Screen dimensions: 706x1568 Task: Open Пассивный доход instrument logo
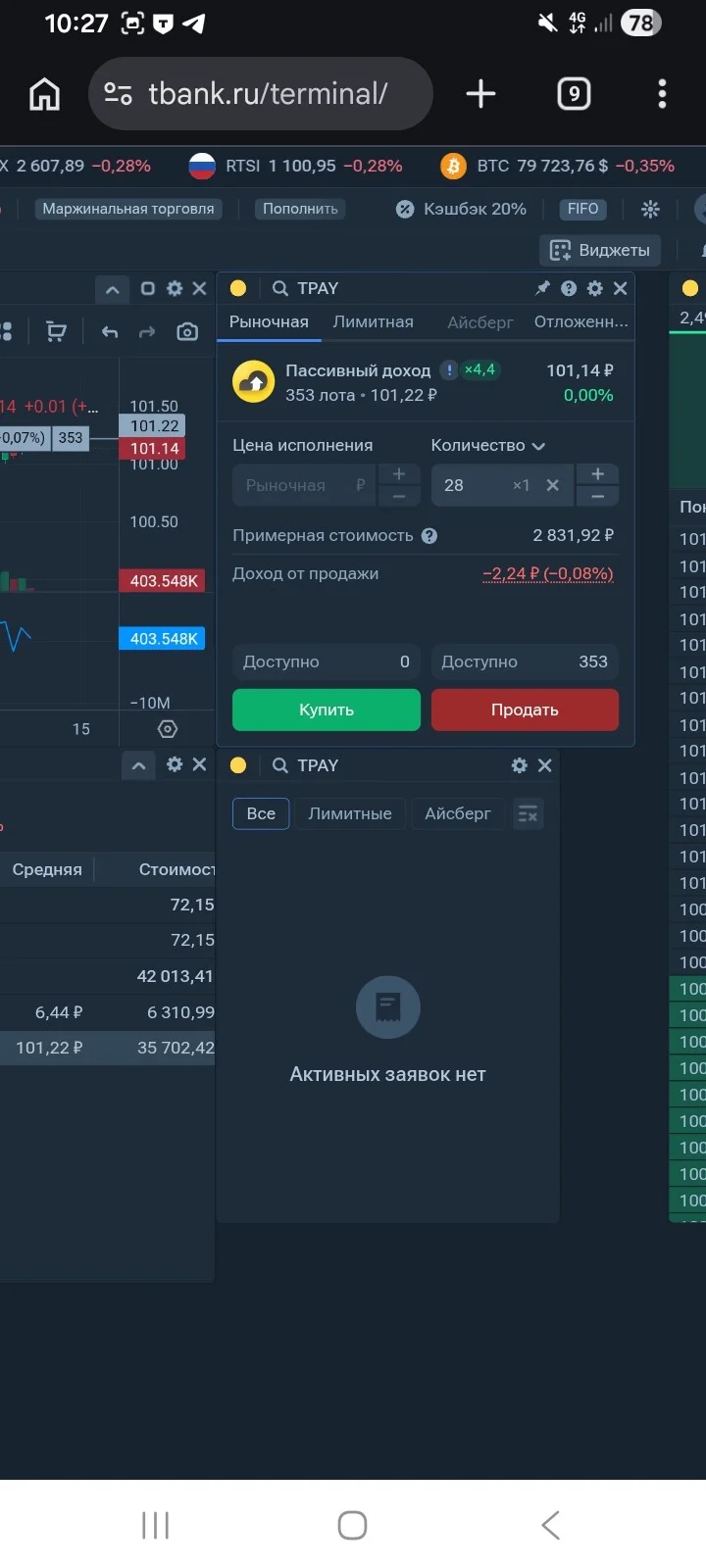click(253, 382)
